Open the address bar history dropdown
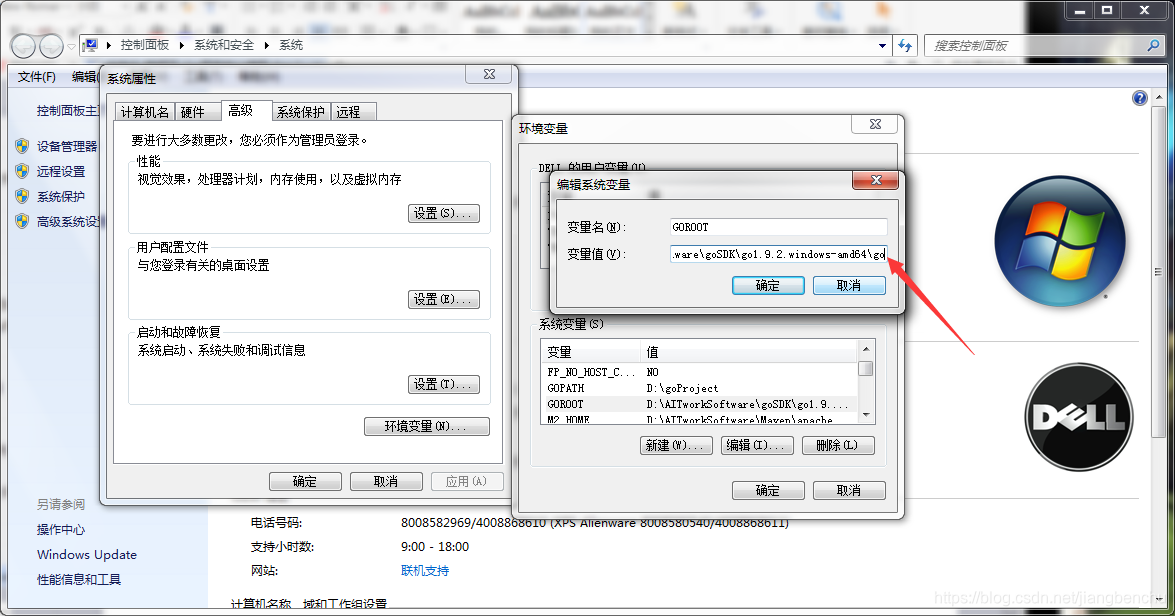 pyautogui.click(x=880, y=45)
